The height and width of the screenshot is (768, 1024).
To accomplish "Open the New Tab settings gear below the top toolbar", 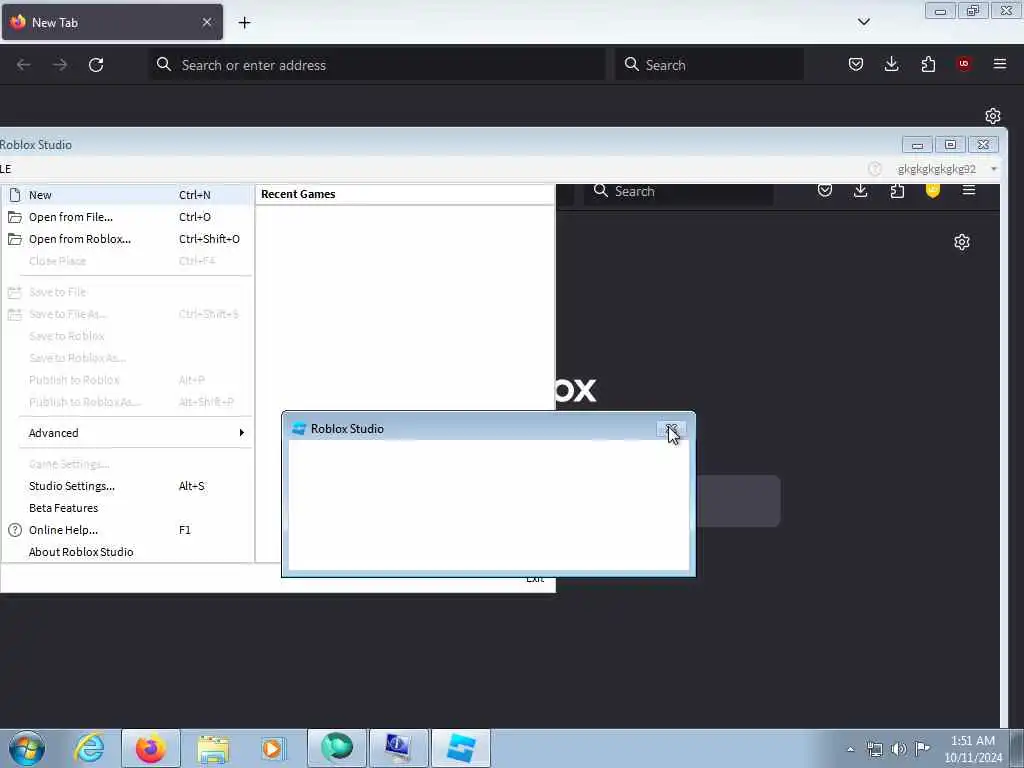I will pyautogui.click(x=993, y=116).
